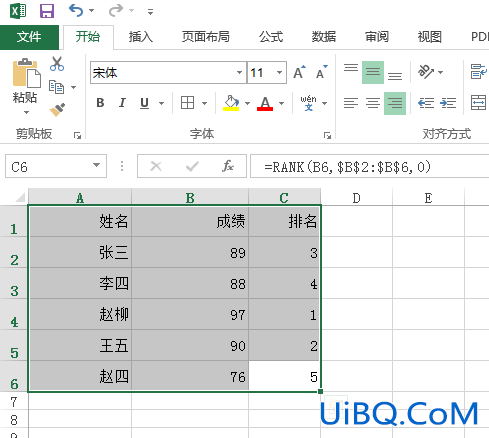Click the Decrease Indent icon
The image size is (489, 438).
coord(426,103)
